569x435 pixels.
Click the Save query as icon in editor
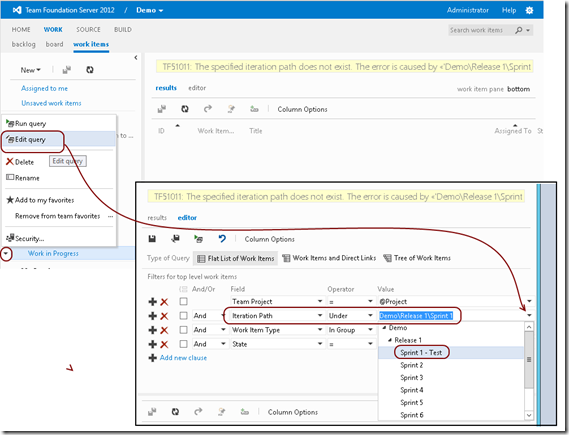click(176, 238)
